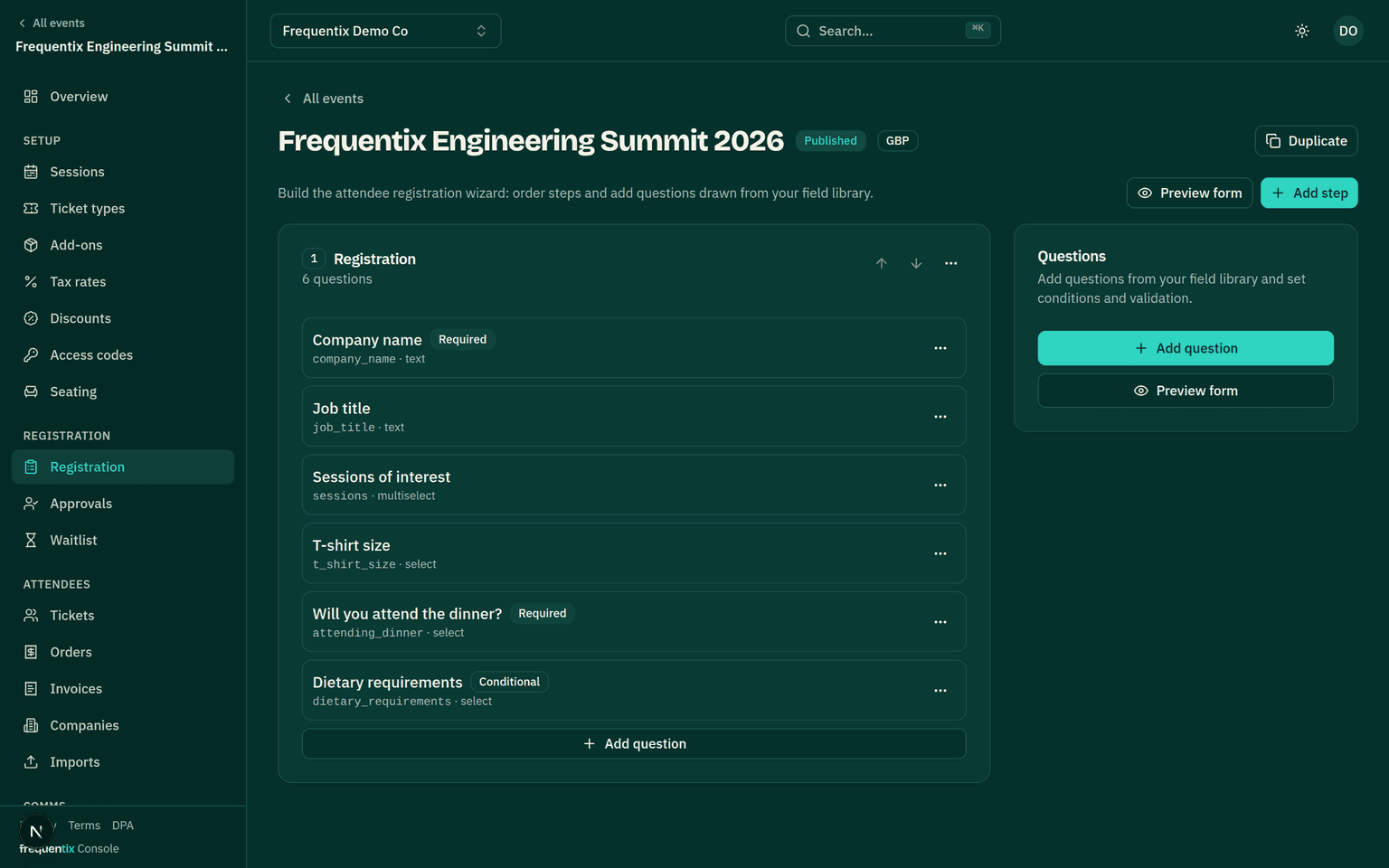Click the Sessions calendar icon
Viewport: 1389px width, 868px height.
pos(31,172)
